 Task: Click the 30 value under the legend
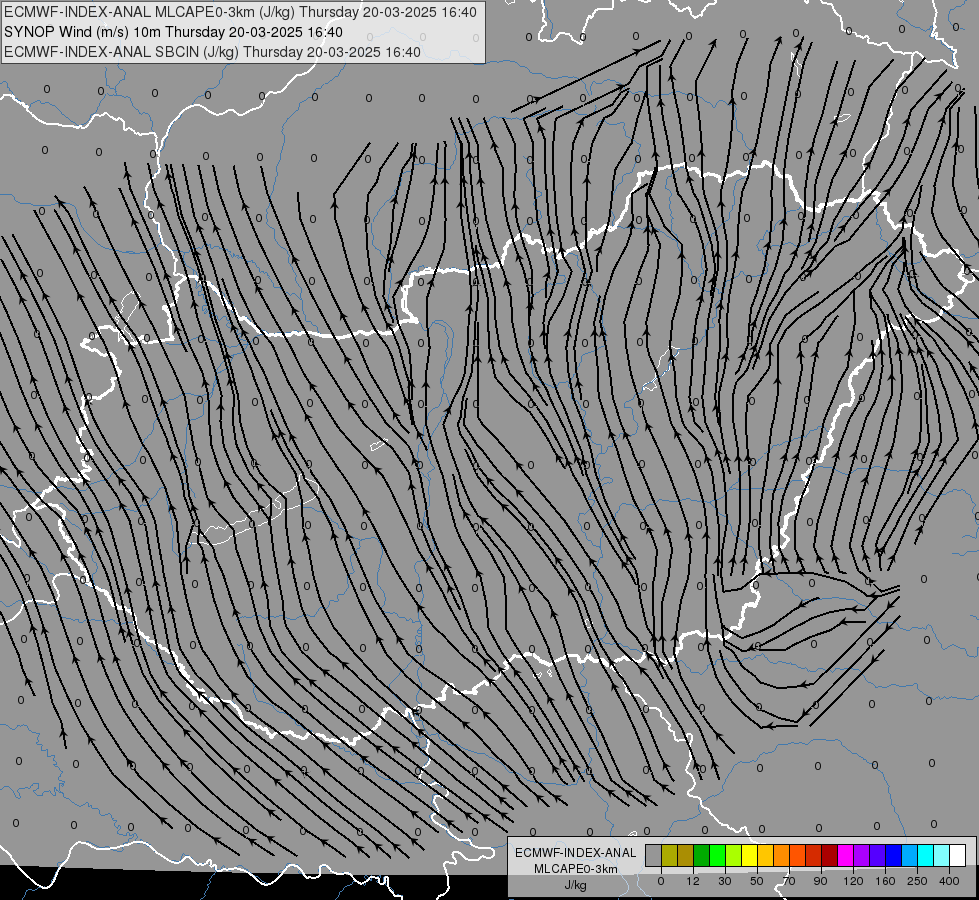pos(725,881)
